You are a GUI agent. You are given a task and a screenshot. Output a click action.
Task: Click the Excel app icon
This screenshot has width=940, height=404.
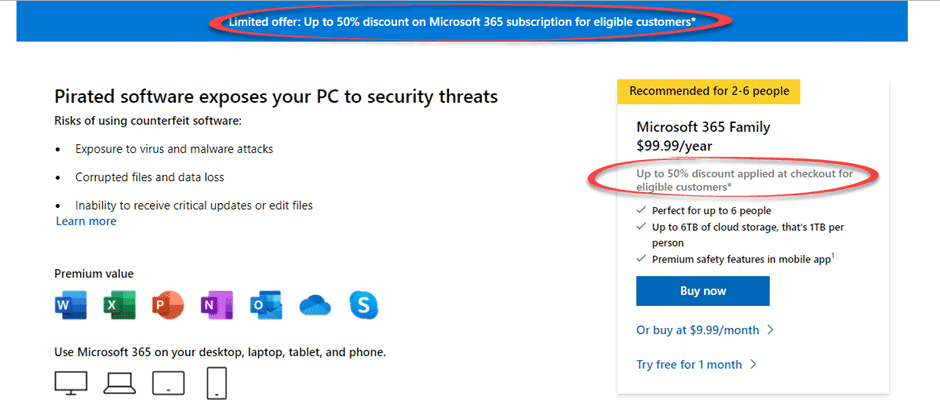point(120,306)
